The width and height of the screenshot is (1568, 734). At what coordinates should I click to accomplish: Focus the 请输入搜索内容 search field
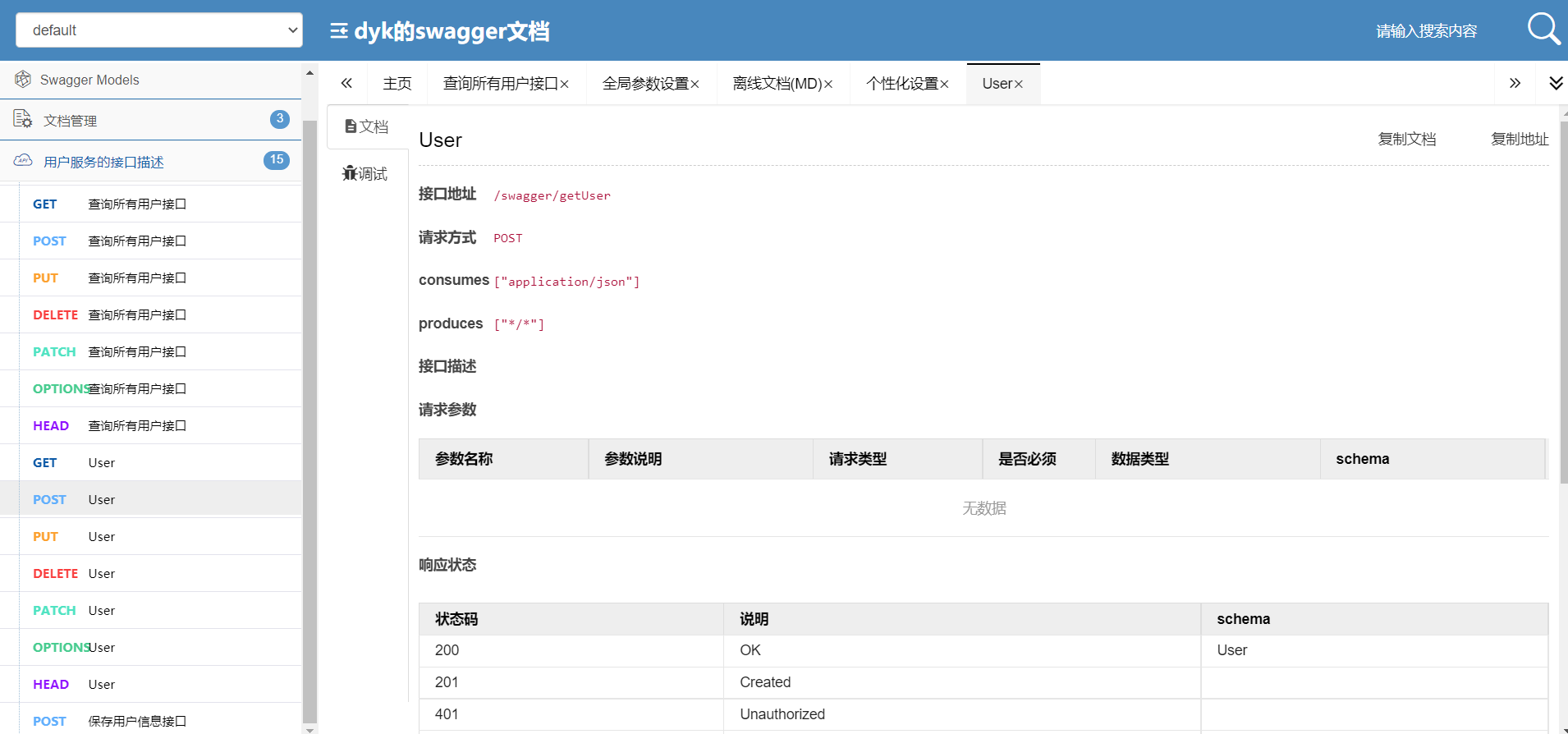1426,31
